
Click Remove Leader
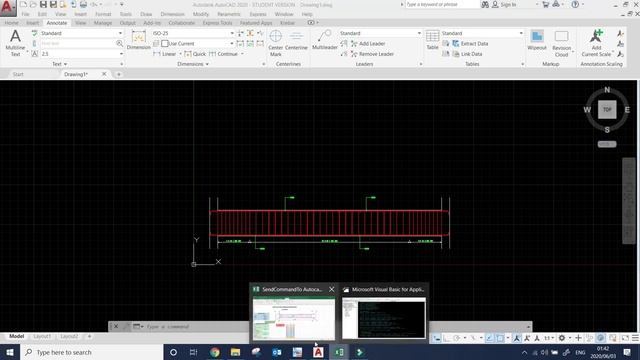[372, 54]
